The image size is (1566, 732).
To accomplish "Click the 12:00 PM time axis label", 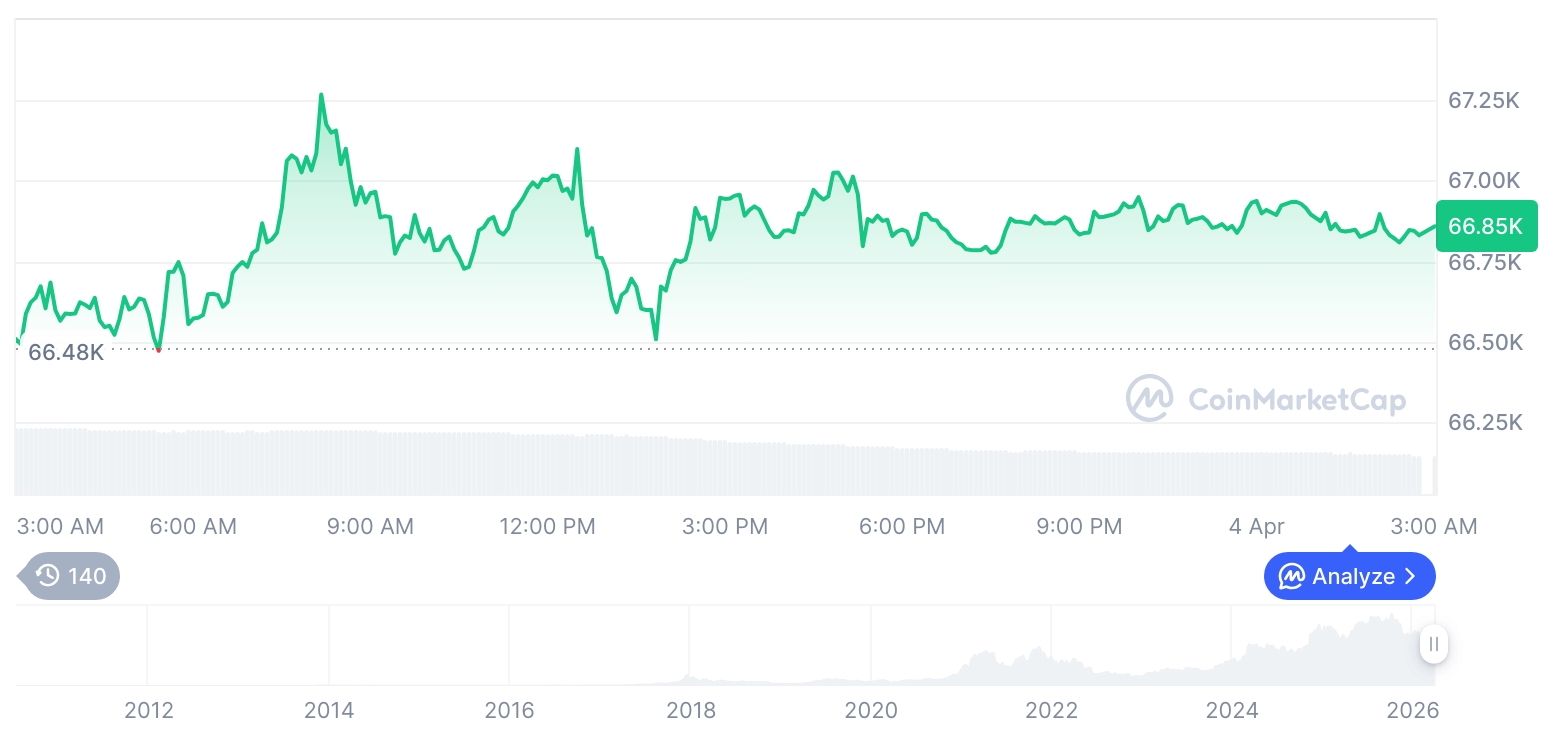I will [x=547, y=526].
